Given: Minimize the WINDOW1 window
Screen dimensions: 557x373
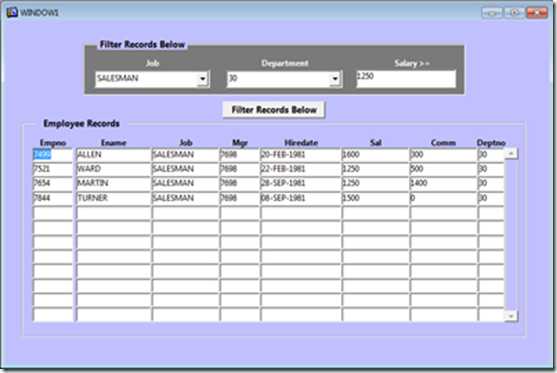Looking at the screenshot, I should click(492, 13).
